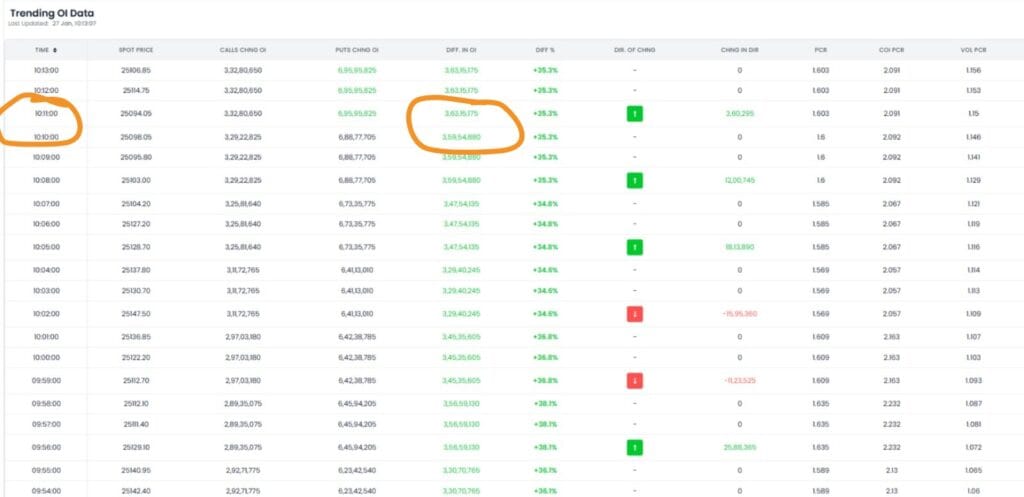This screenshot has width=1024, height=497.
Task: Select the CALLS CHNG OI column header
Action: 242,50
